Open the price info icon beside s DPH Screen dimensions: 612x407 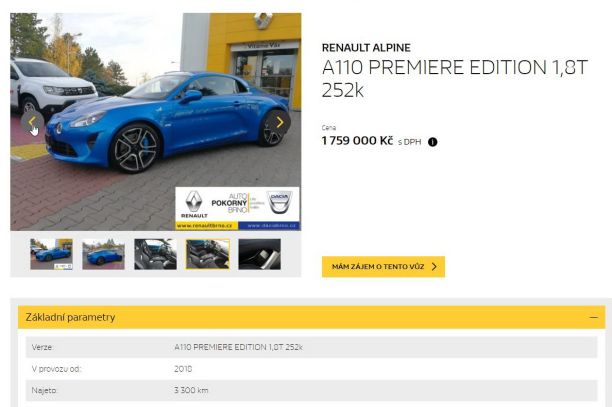point(432,142)
